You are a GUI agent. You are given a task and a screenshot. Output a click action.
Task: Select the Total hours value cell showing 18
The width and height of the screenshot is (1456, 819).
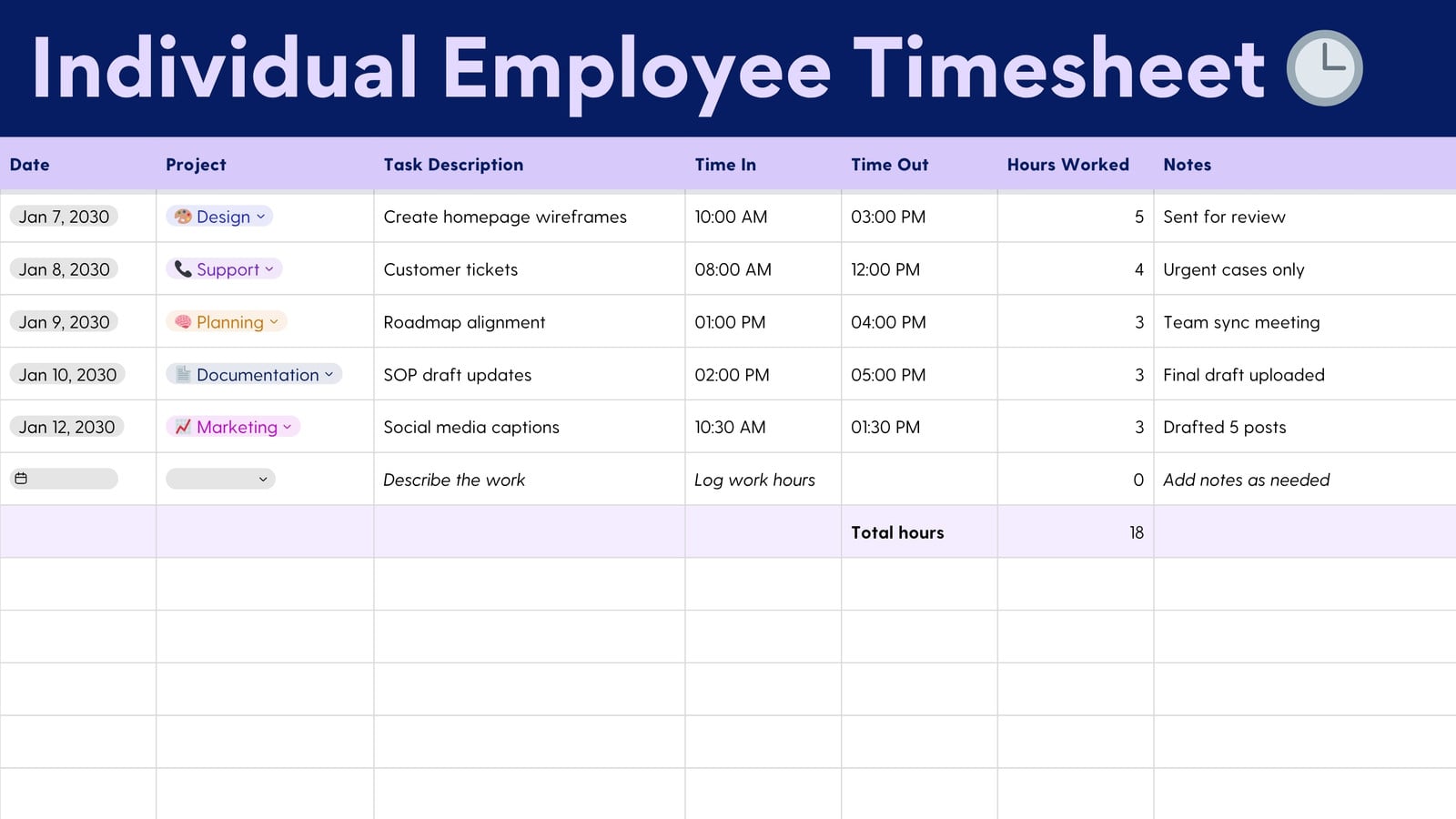click(1076, 532)
